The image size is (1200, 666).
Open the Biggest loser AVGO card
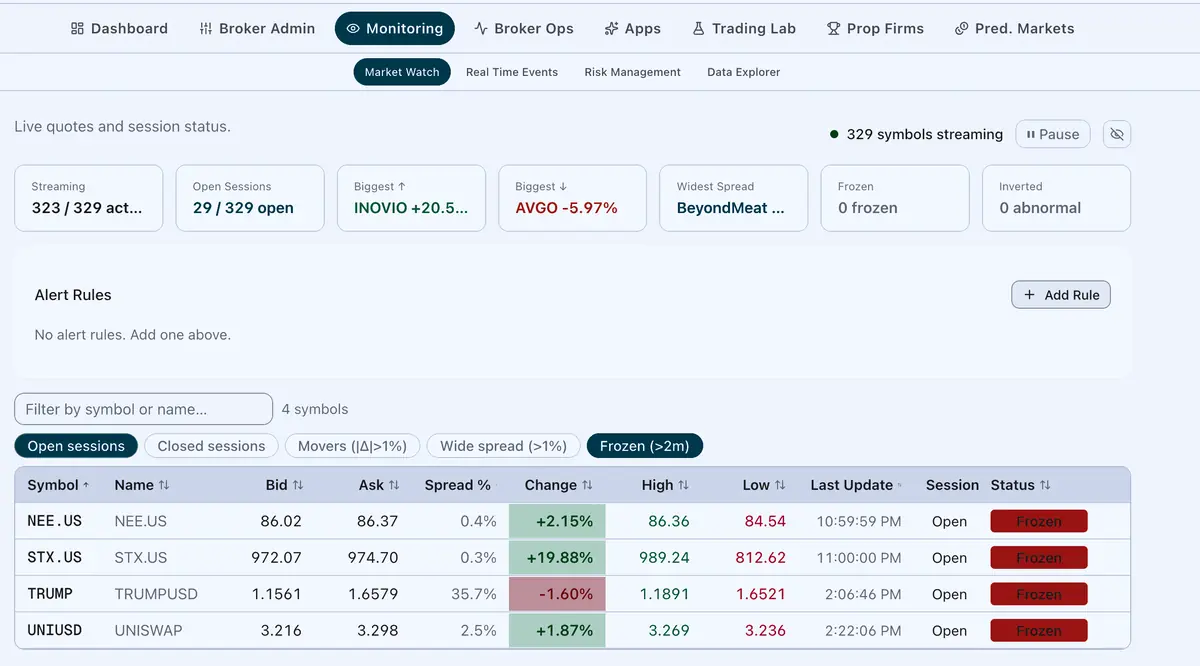[x=573, y=198]
